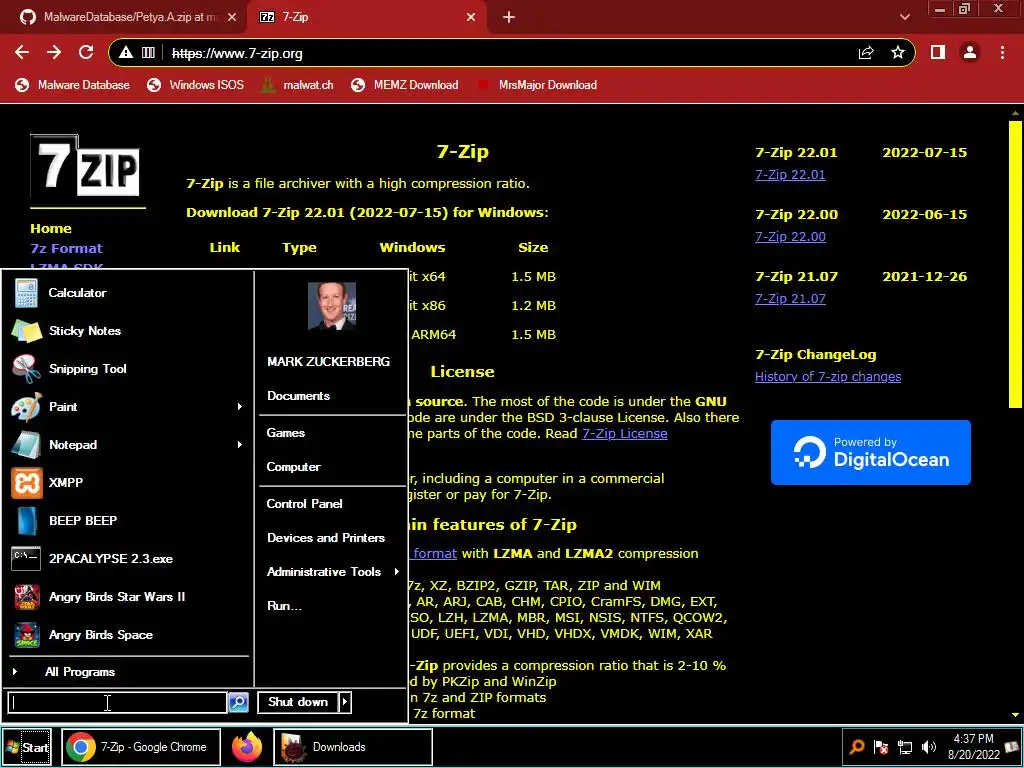Follow the 7-Zip License link
The height and width of the screenshot is (768, 1024).
[x=624, y=434]
